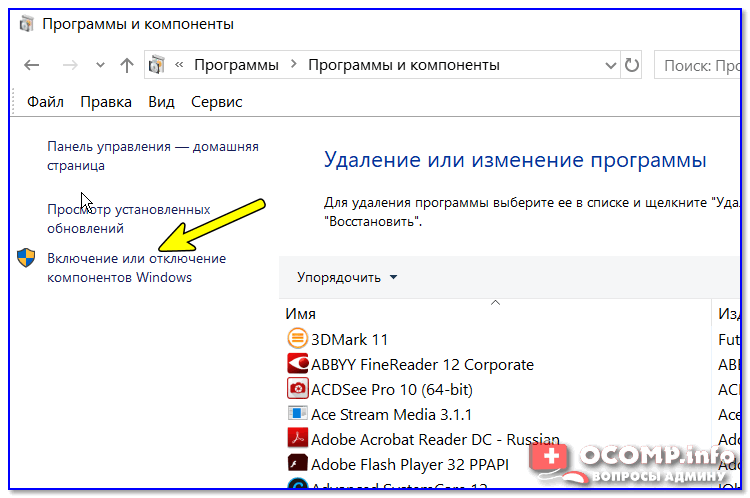Click the address bar folder icon
Screen dimensions: 750x498
[156, 65]
